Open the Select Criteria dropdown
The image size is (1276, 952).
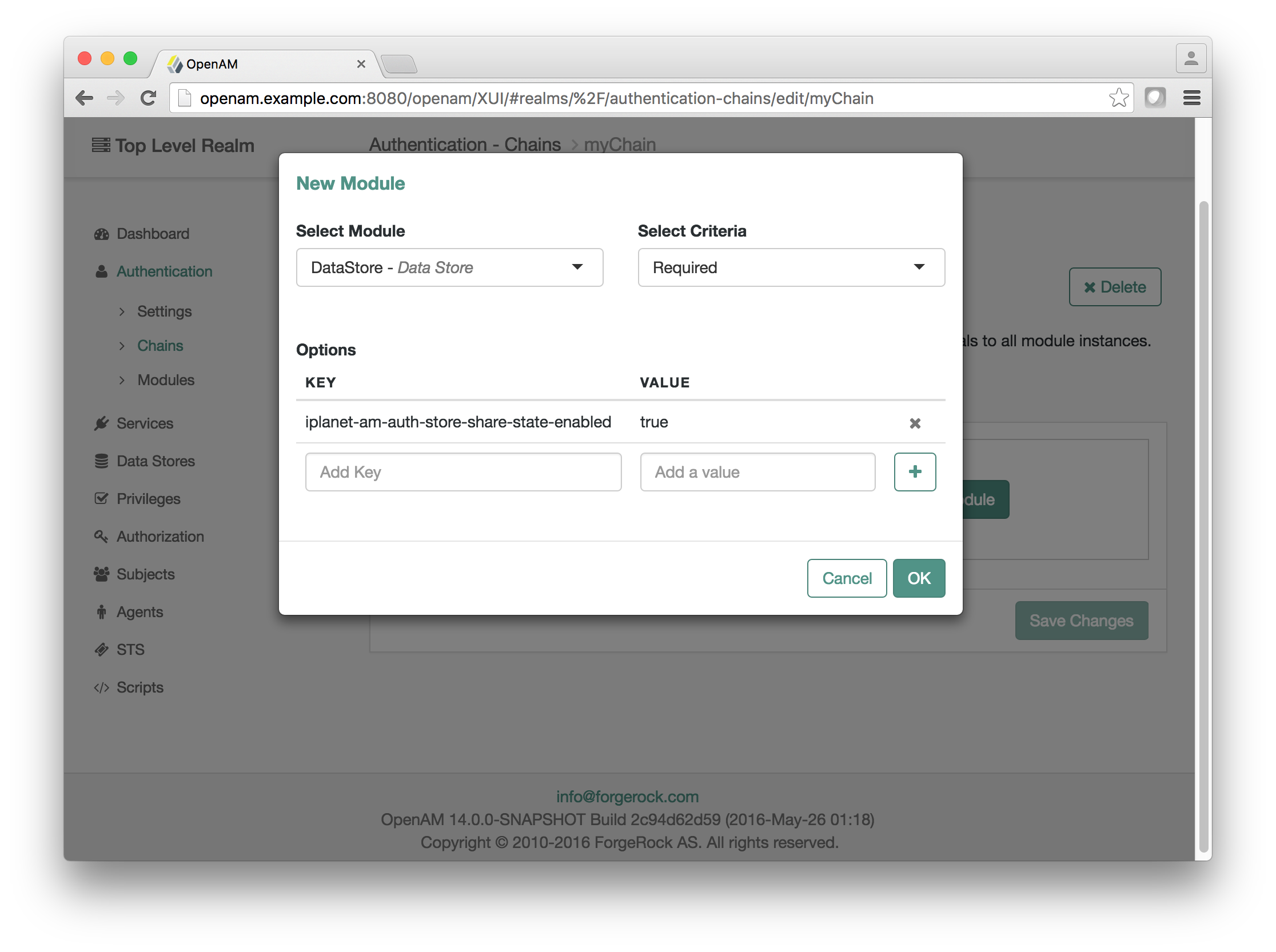[791, 267]
